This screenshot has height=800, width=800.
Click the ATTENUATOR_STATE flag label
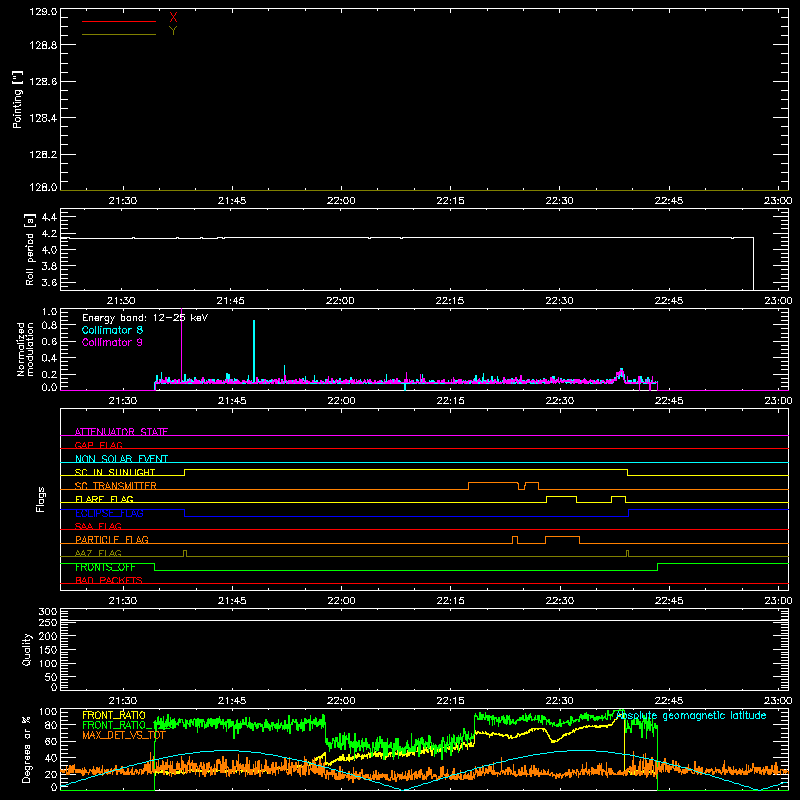click(121, 432)
